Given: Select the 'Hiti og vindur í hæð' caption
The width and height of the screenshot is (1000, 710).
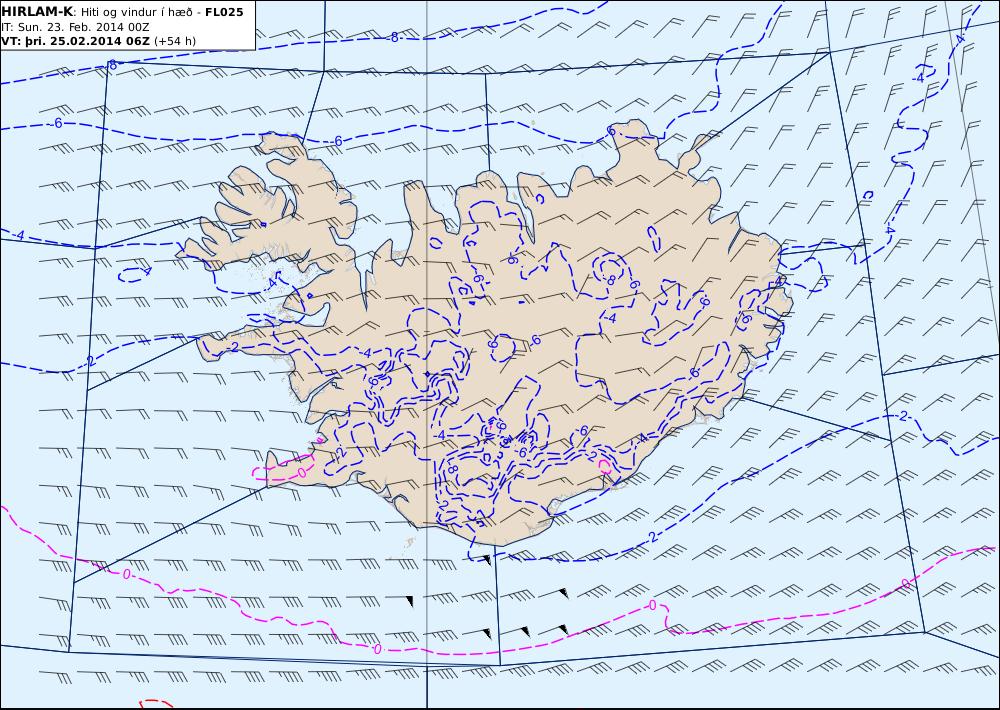Looking at the screenshot, I should (x=137, y=12).
